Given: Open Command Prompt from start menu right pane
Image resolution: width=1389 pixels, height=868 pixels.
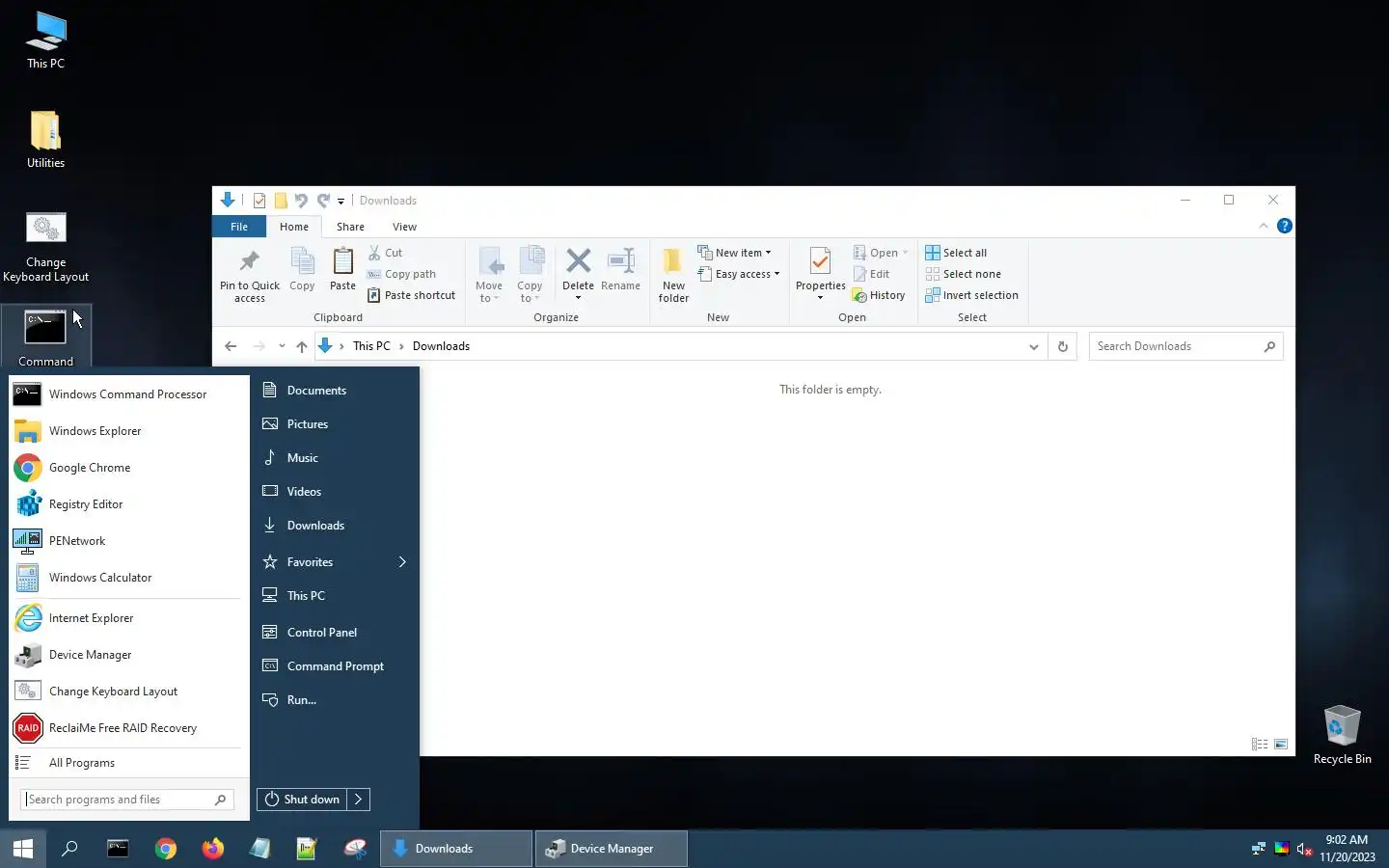Looking at the screenshot, I should [x=335, y=665].
